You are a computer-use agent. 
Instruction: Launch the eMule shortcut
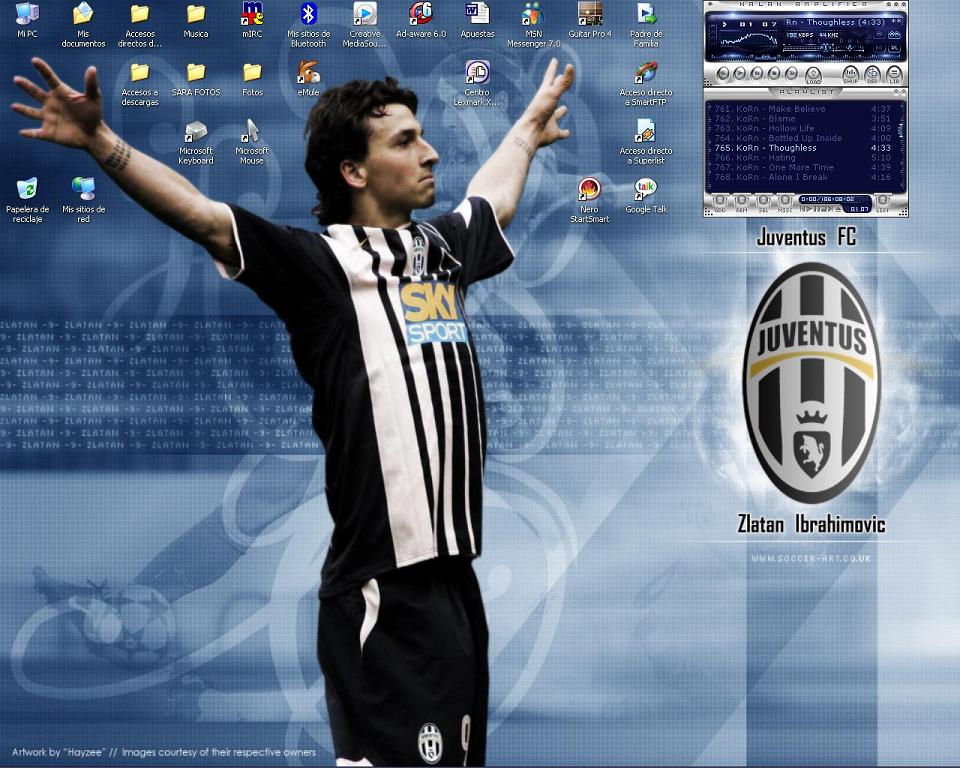pyautogui.click(x=309, y=79)
